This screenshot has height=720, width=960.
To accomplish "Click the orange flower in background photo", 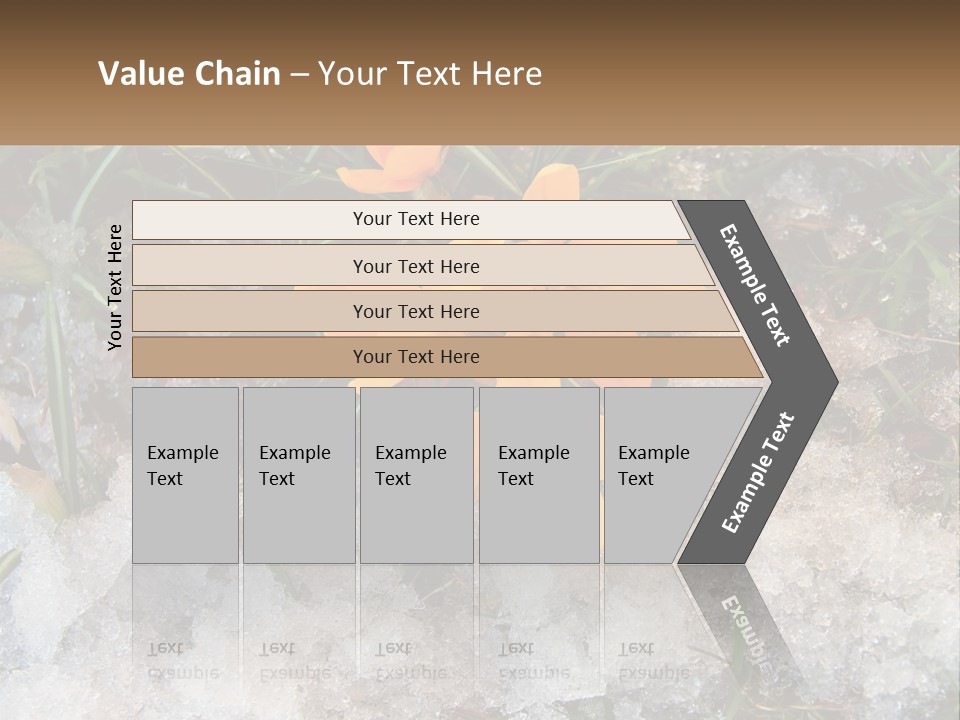I will click(391, 168).
